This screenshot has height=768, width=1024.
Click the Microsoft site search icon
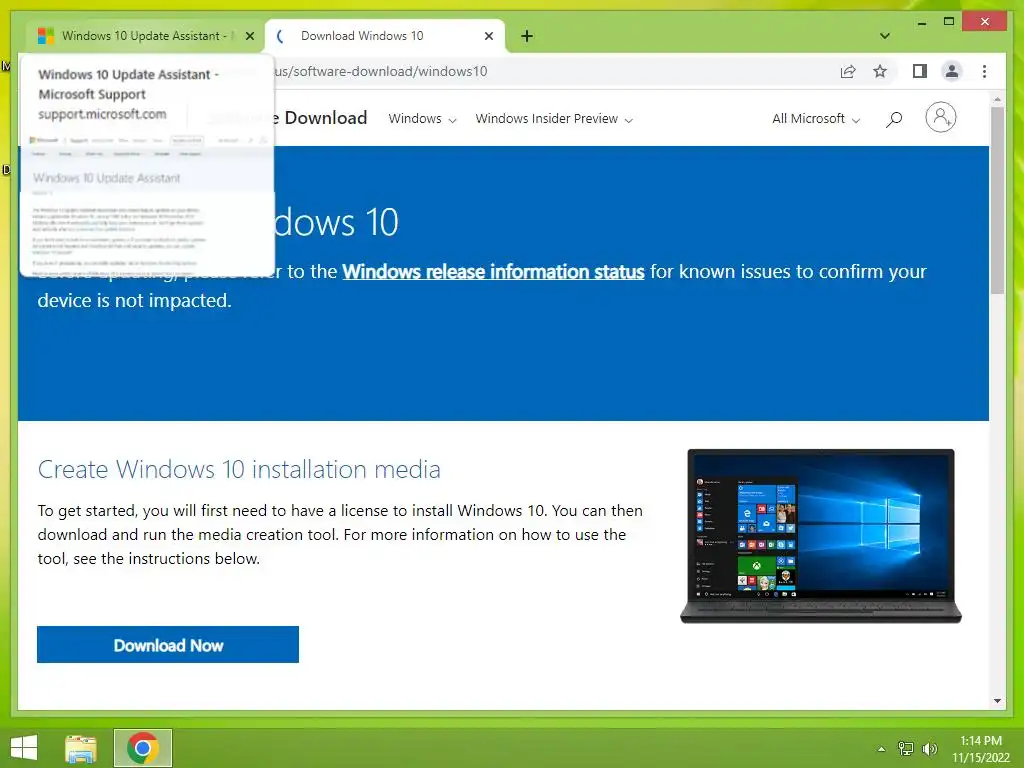coord(894,119)
